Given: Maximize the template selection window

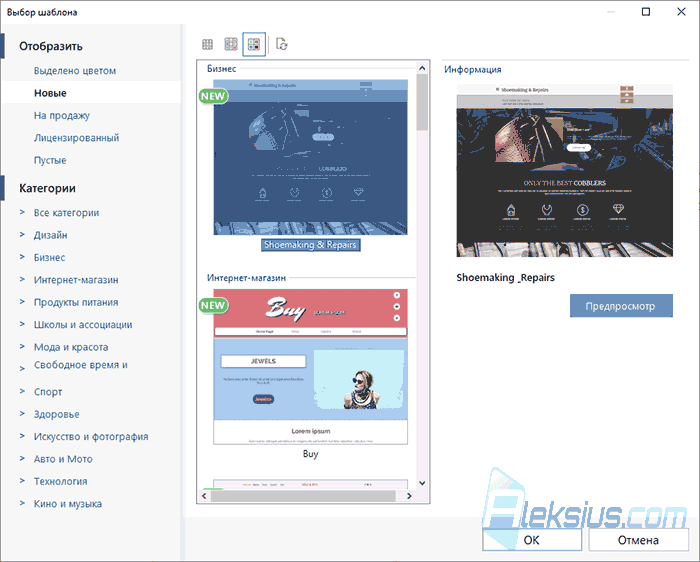Looking at the screenshot, I should (x=646, y=12).
